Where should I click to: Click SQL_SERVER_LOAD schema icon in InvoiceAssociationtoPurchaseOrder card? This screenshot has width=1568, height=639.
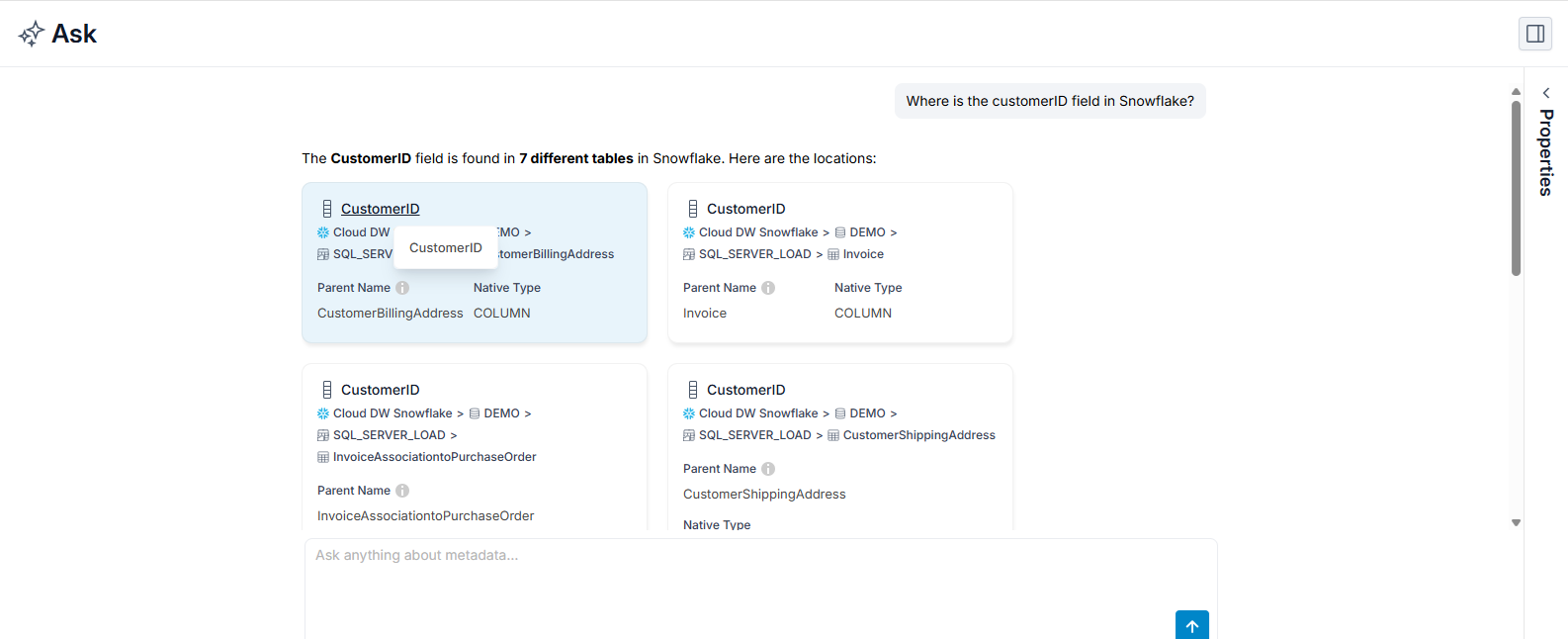(x=323, y=435)
